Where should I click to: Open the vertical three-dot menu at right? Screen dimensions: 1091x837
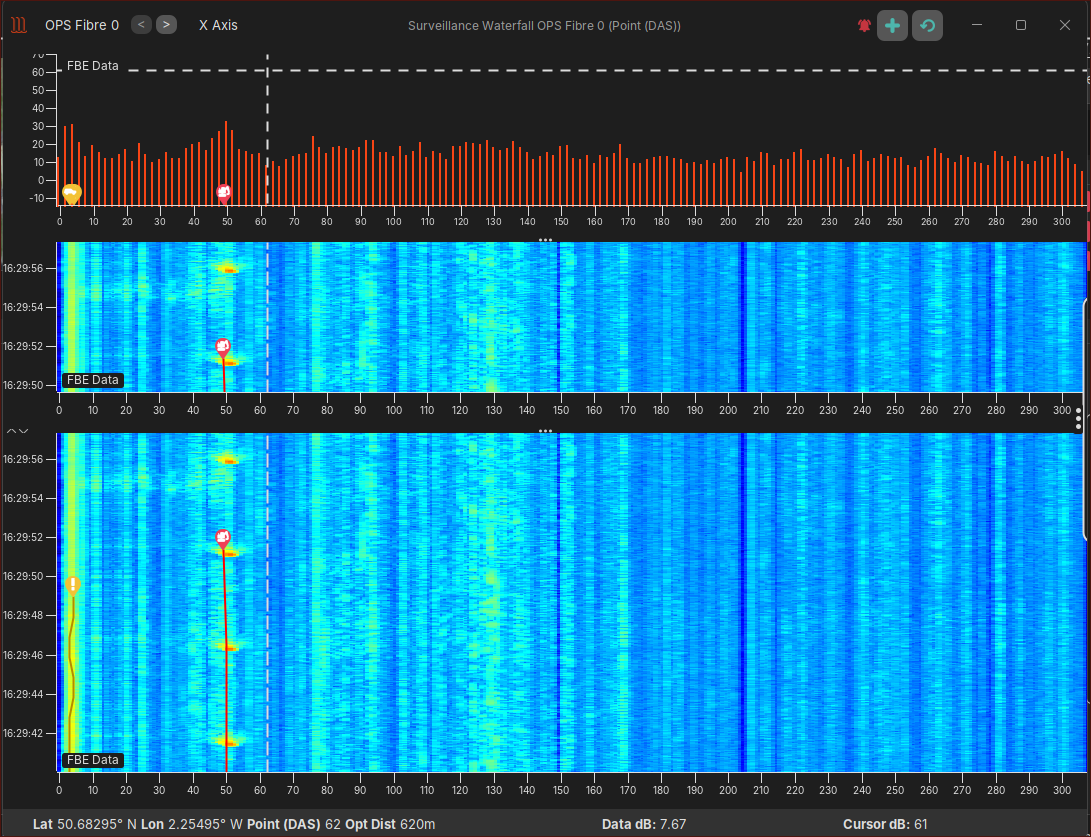[1078, 418]
